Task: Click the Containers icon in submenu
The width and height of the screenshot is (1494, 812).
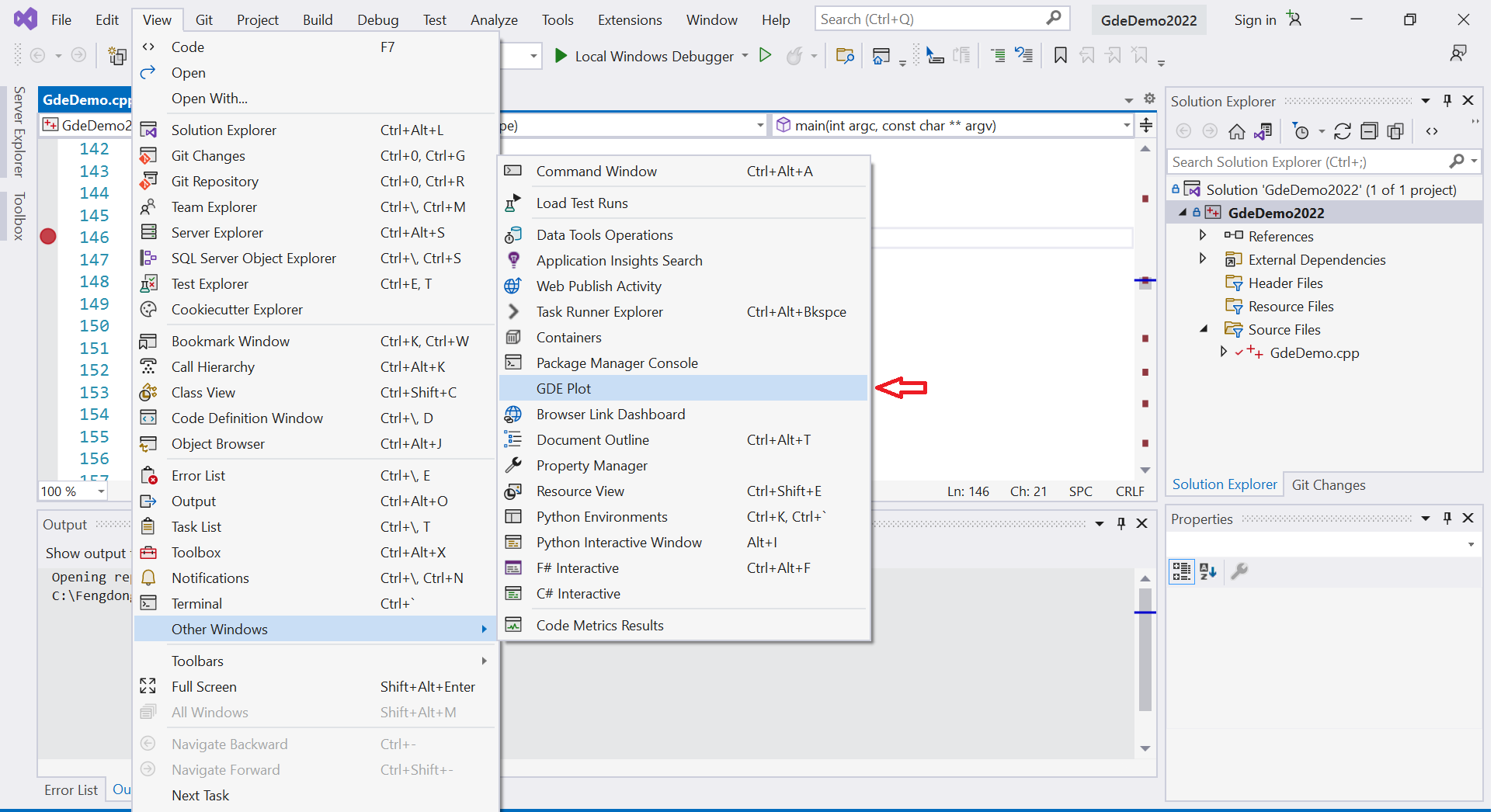Action: 512,337
